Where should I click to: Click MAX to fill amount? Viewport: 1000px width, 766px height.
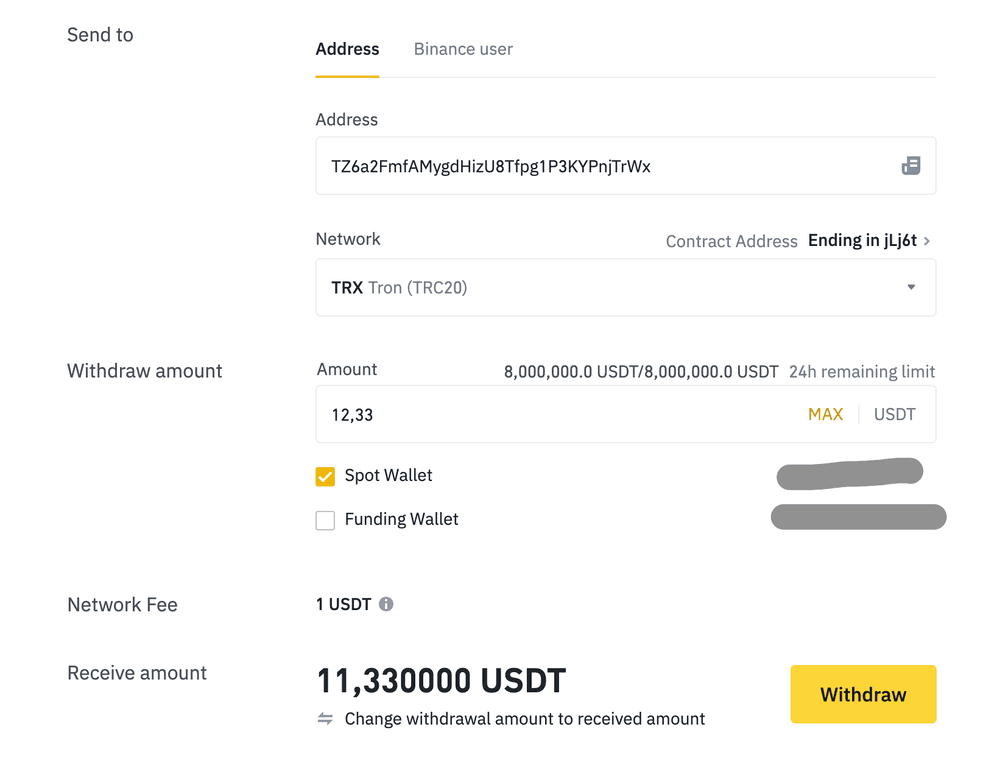coord(825,414)
